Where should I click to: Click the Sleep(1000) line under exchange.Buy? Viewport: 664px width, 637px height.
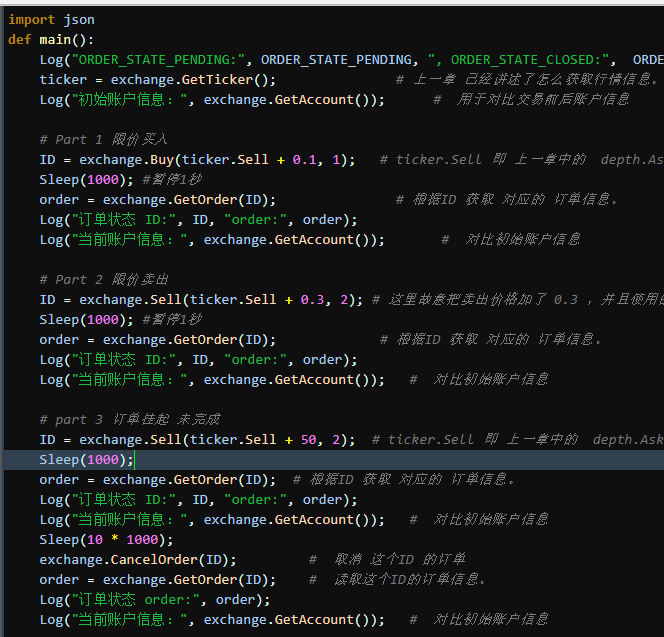point(86,180)
